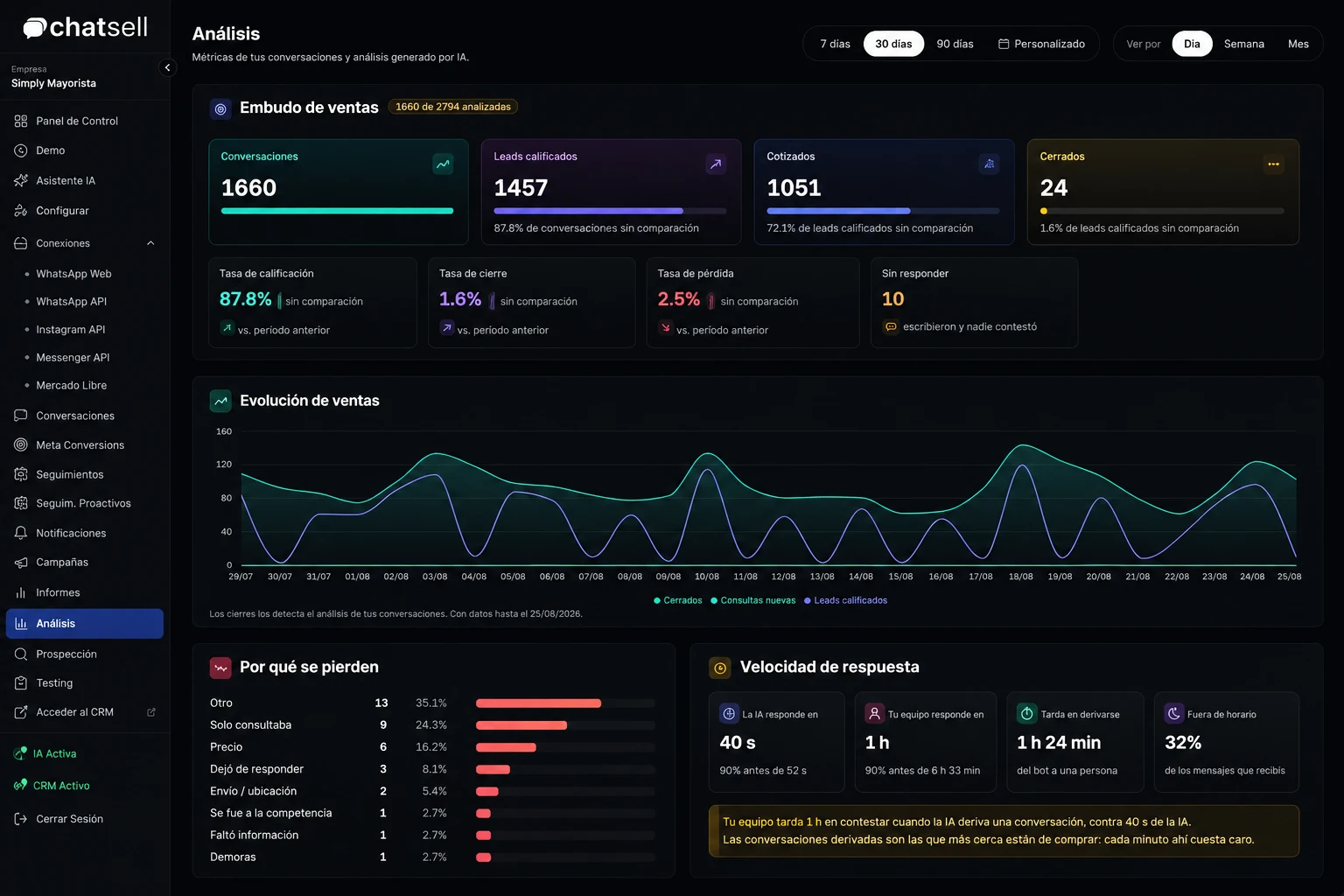Open Acceder al CRM external link
1344x896 pixels.
tap(74, 712)
